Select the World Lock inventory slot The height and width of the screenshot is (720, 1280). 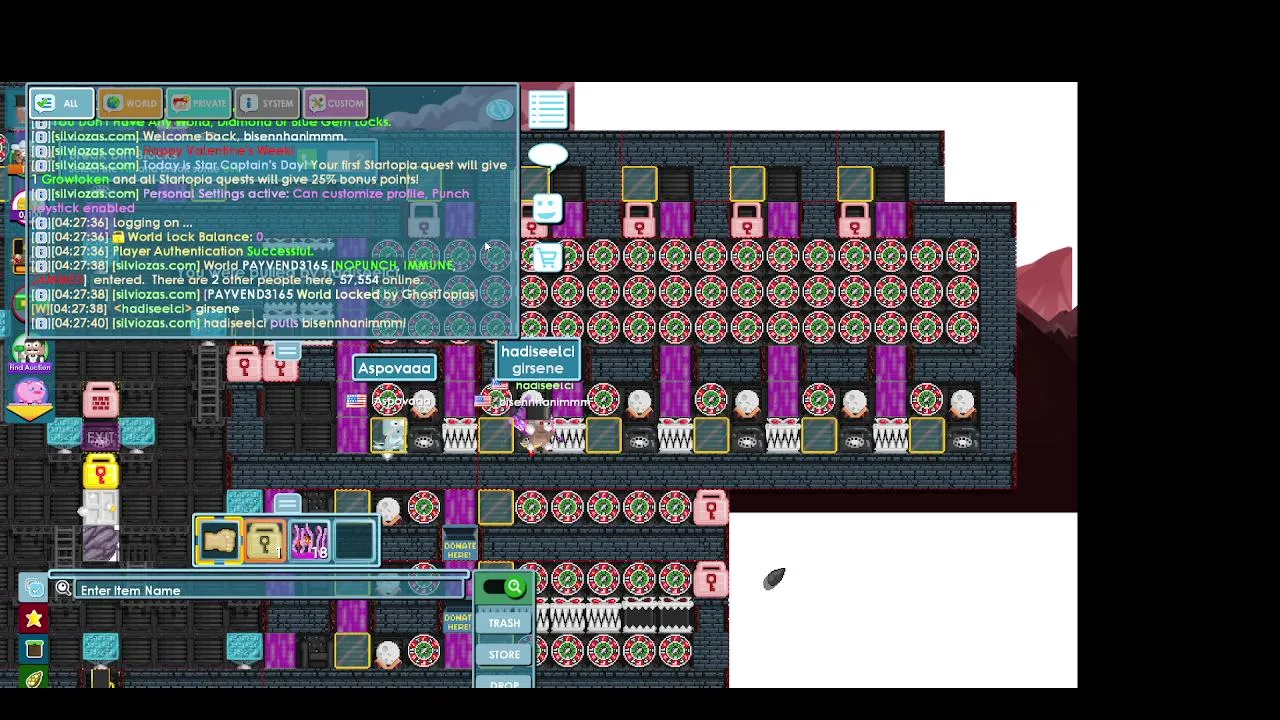tap(264, 541)
